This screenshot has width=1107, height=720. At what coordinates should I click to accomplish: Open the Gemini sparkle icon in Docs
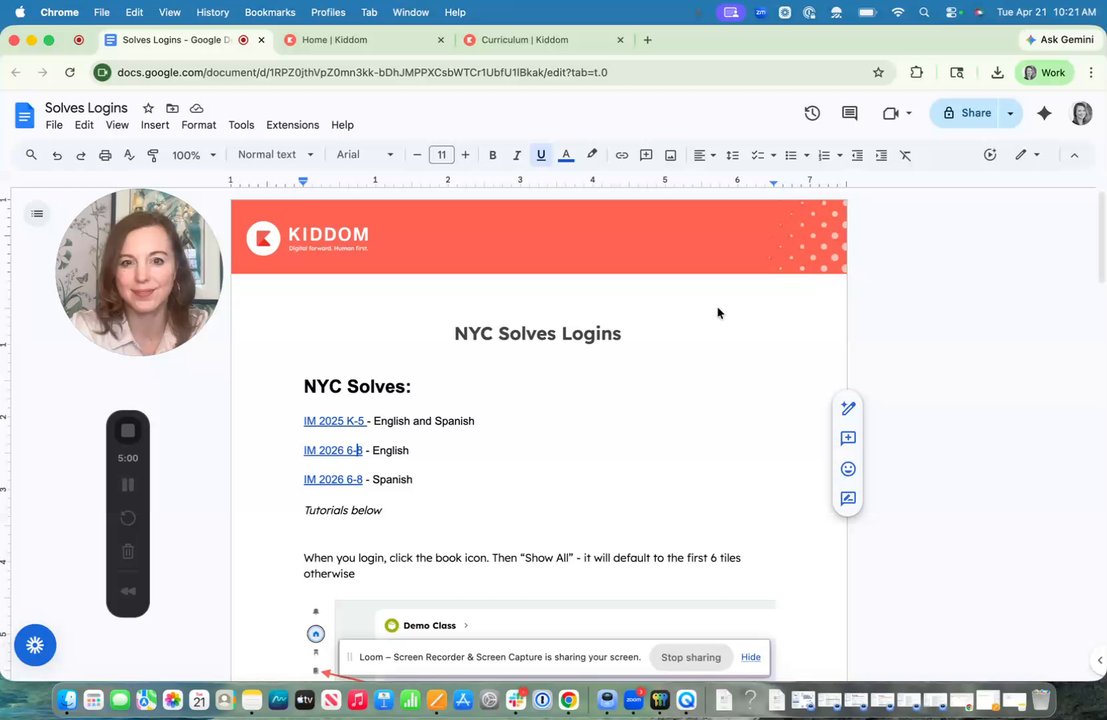tap(1044, 113)
